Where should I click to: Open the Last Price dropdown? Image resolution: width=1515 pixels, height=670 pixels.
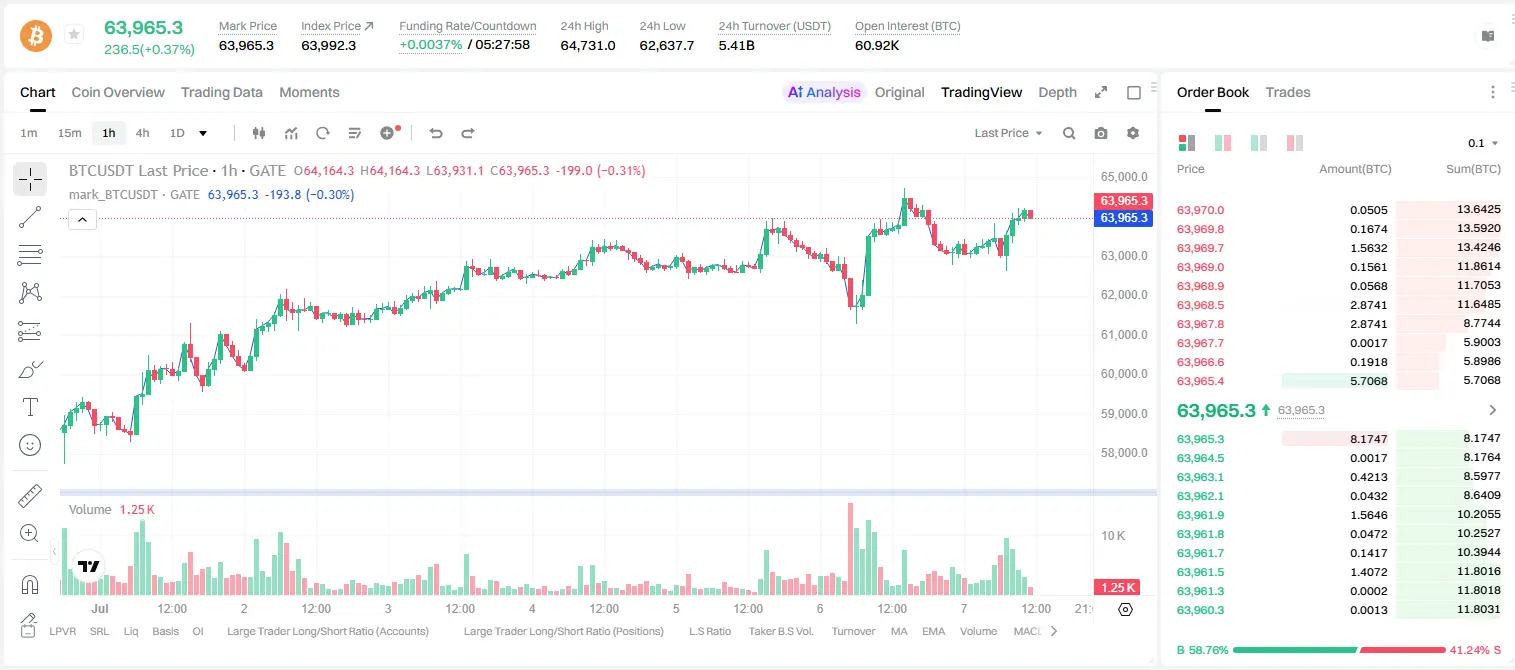[x=1008, y=133]
